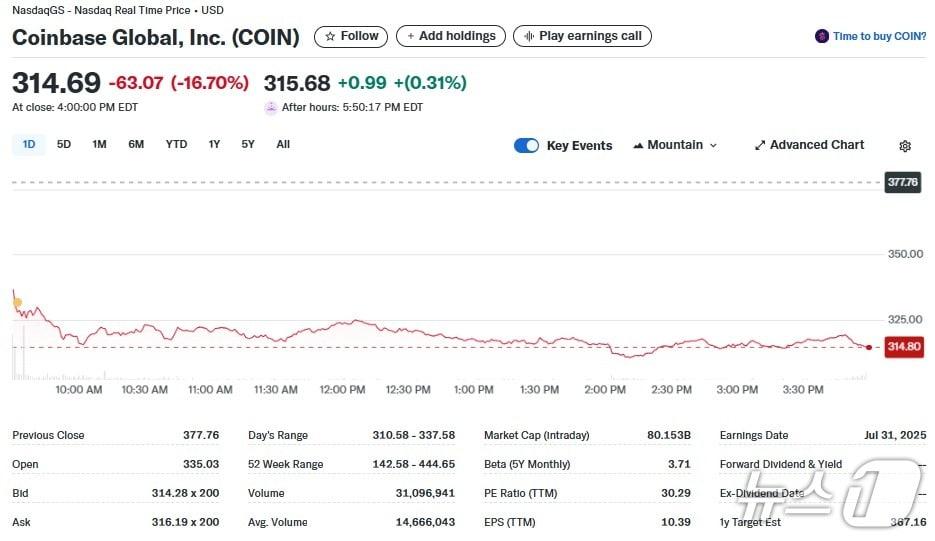
Task: Choose the All time range
Action: point(283,144)
